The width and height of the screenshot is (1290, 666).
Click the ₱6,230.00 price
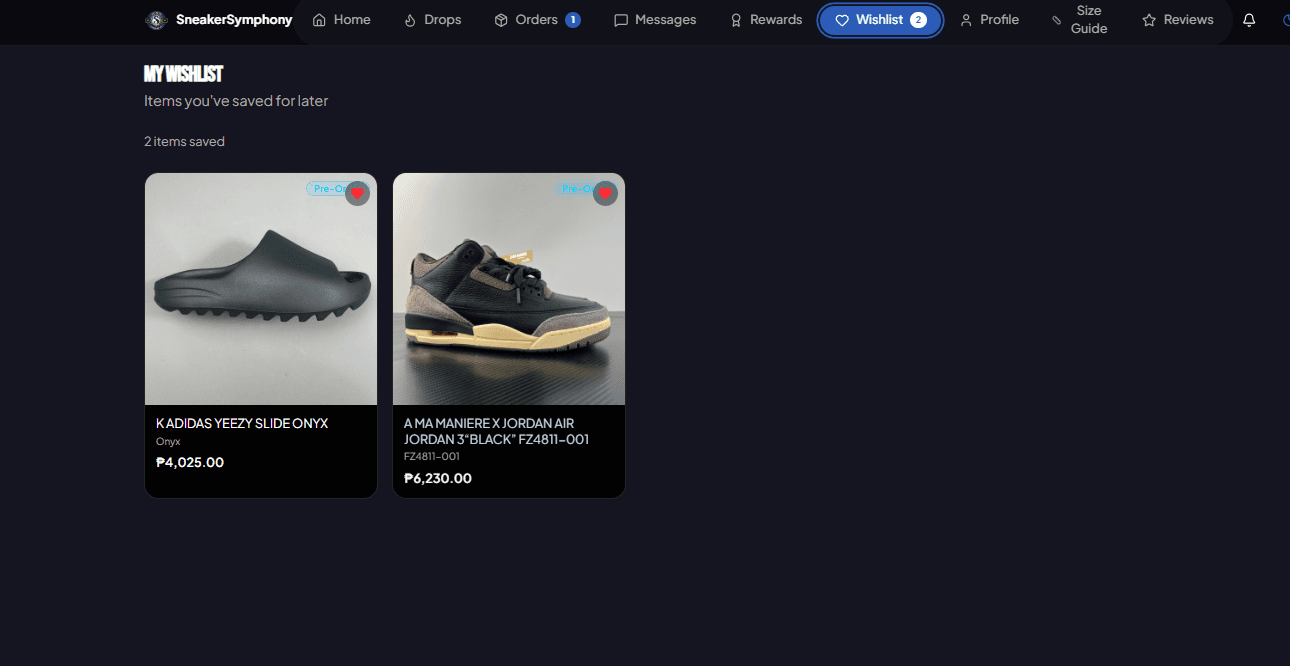point(438,478)
